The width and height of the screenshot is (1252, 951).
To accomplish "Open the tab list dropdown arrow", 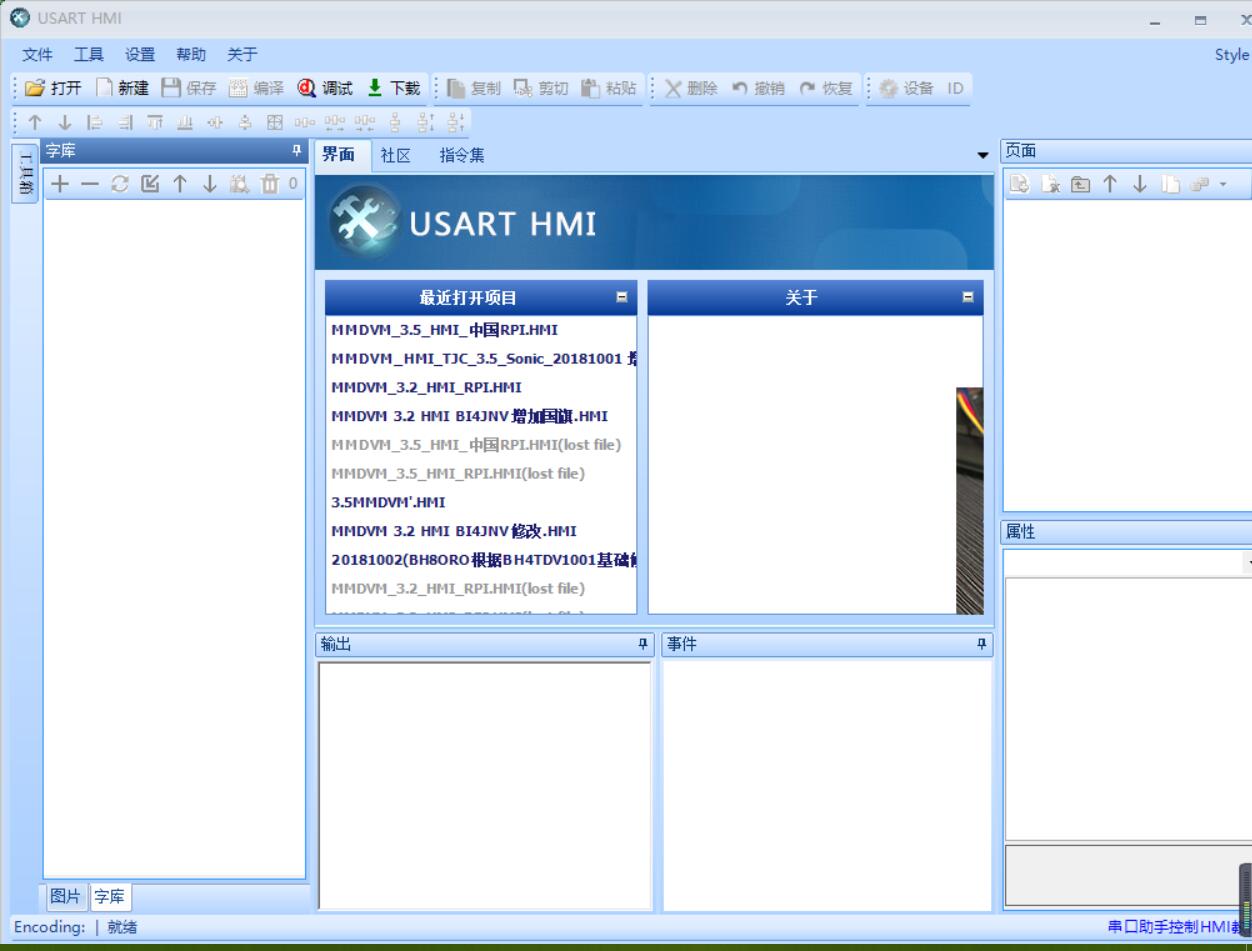I will (983, 156).
